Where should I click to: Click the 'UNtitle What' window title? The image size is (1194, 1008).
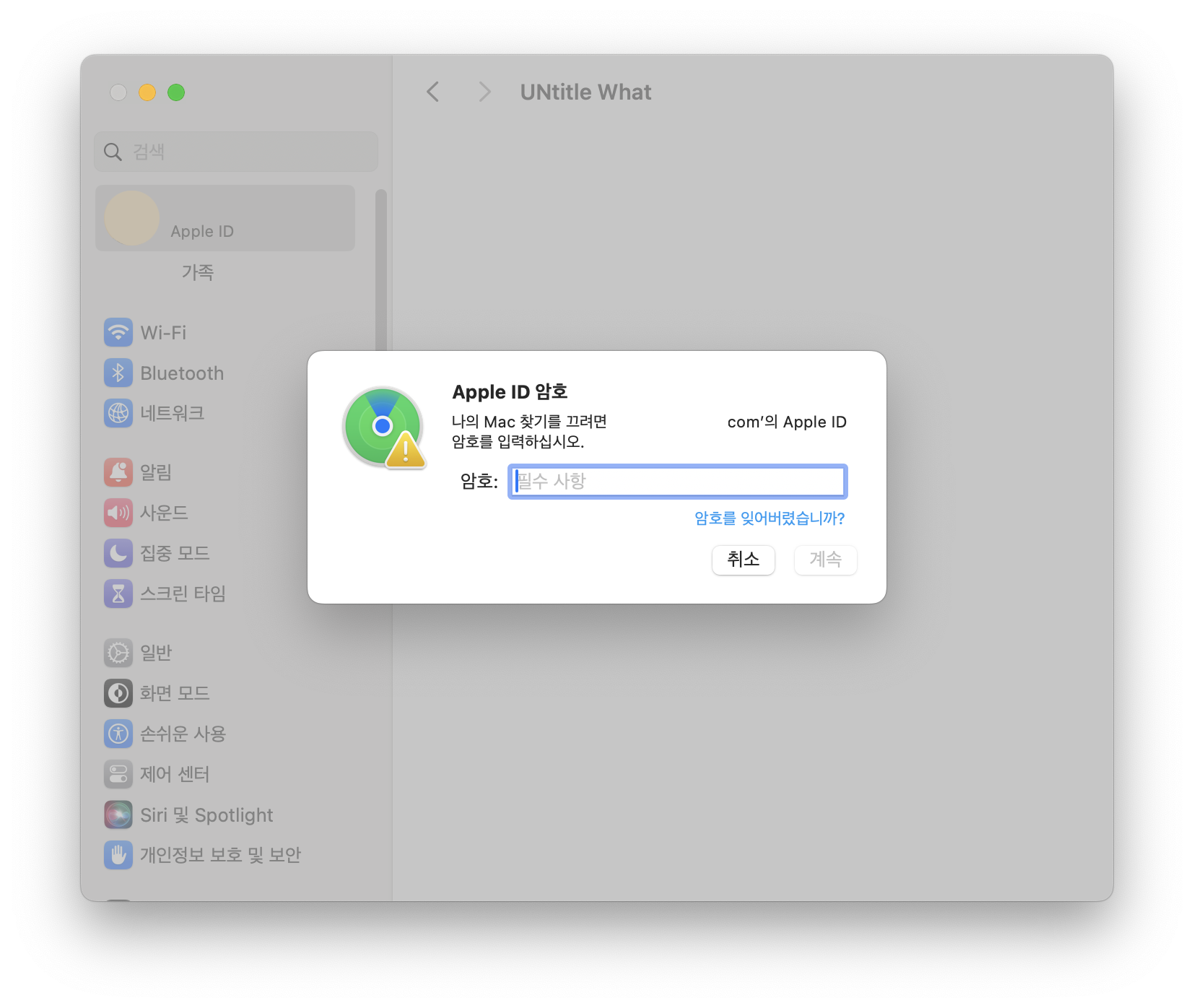(585, 92)
